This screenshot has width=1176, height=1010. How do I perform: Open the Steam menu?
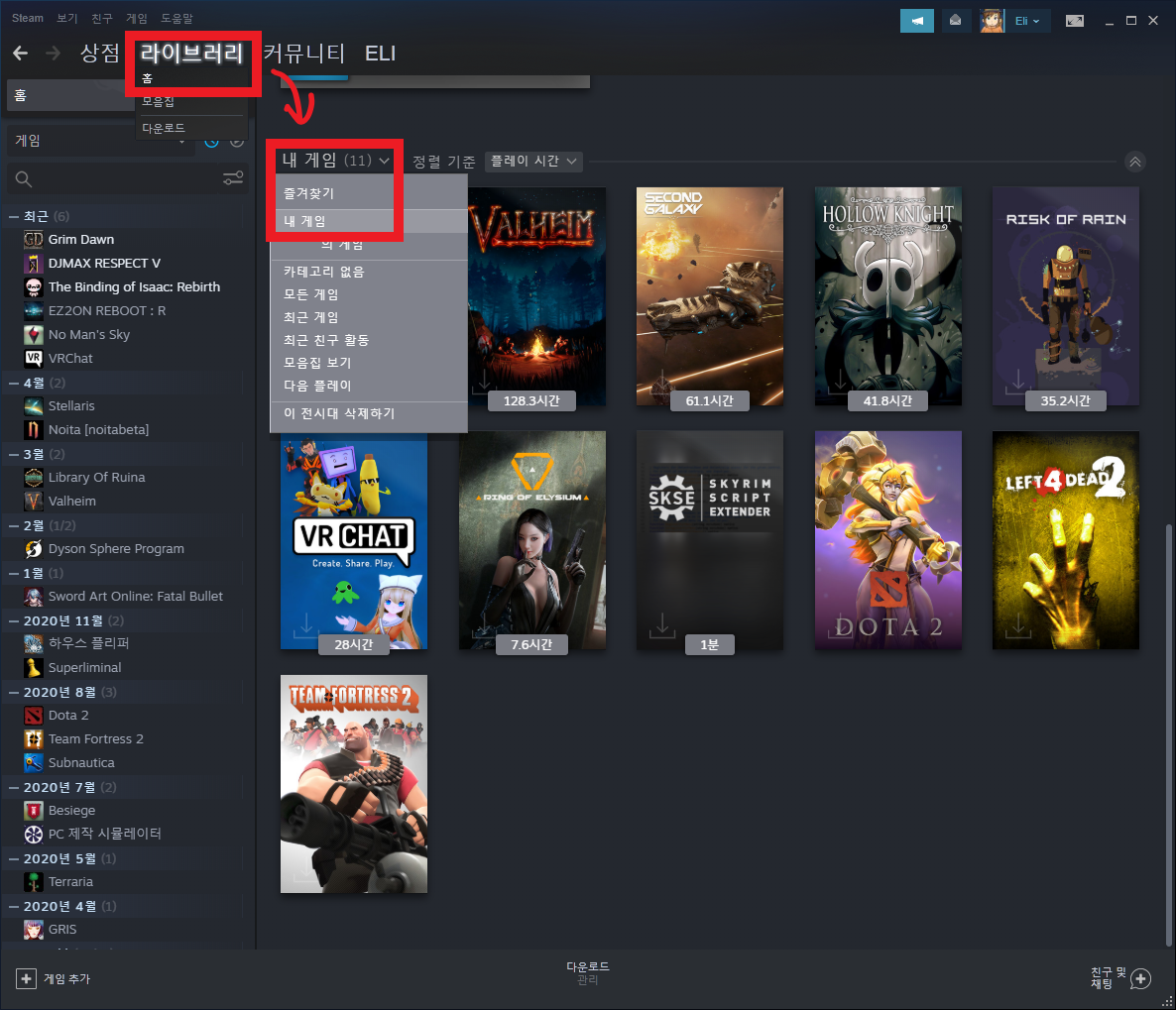click(x=28, y=18)
